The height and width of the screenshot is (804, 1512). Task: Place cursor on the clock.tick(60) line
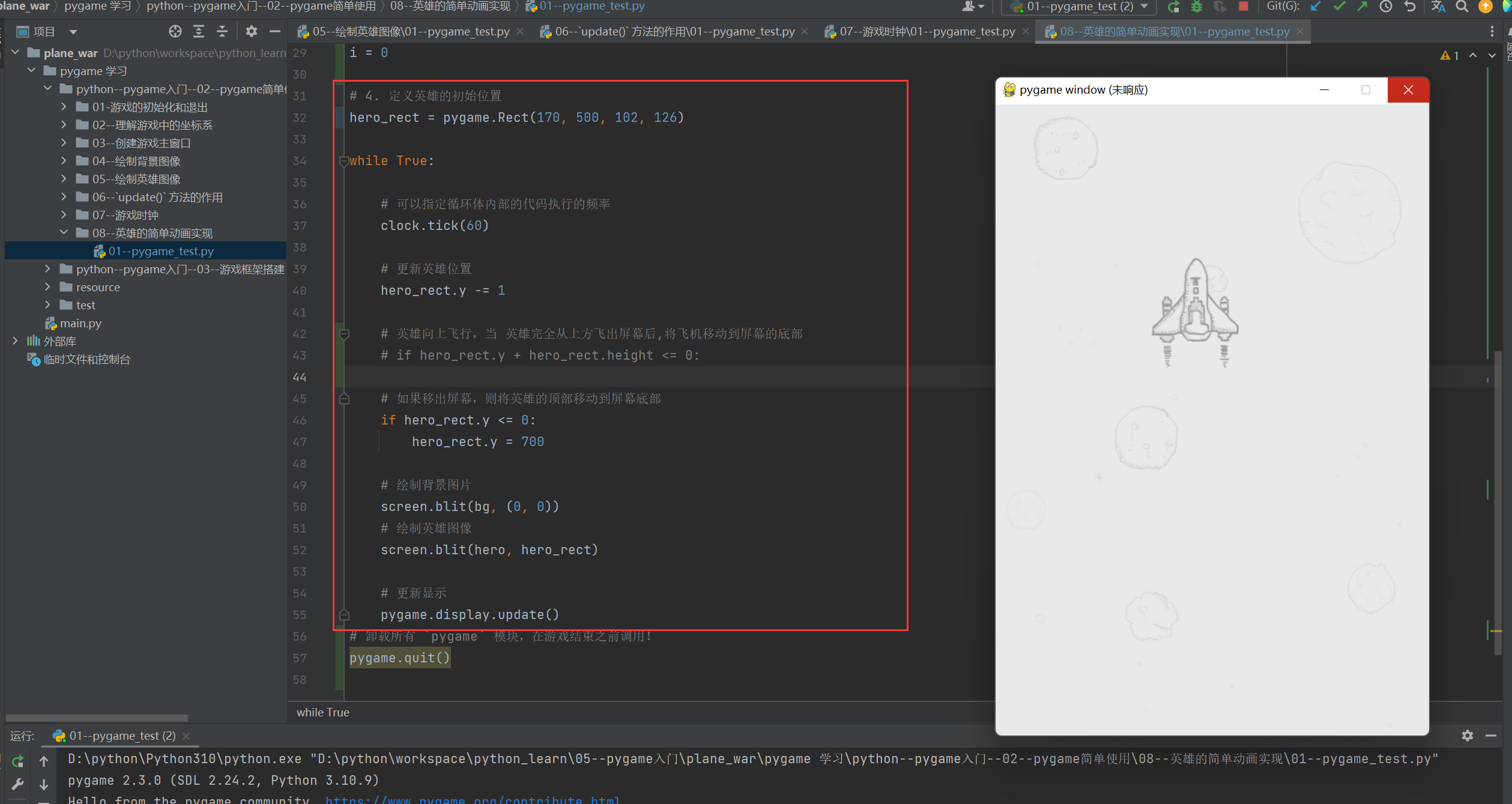435,226
